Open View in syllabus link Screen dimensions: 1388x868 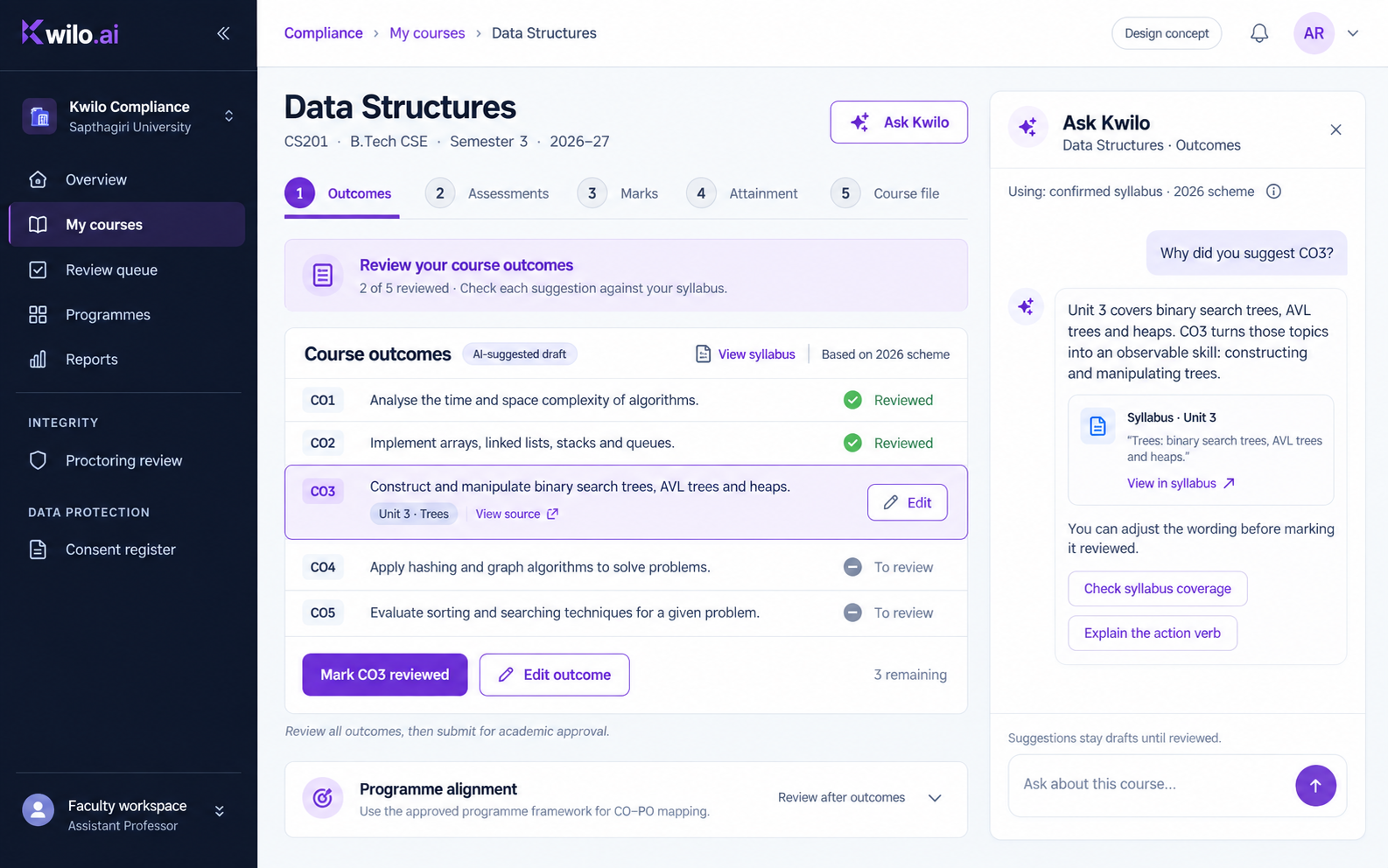tap(1181, 483)
